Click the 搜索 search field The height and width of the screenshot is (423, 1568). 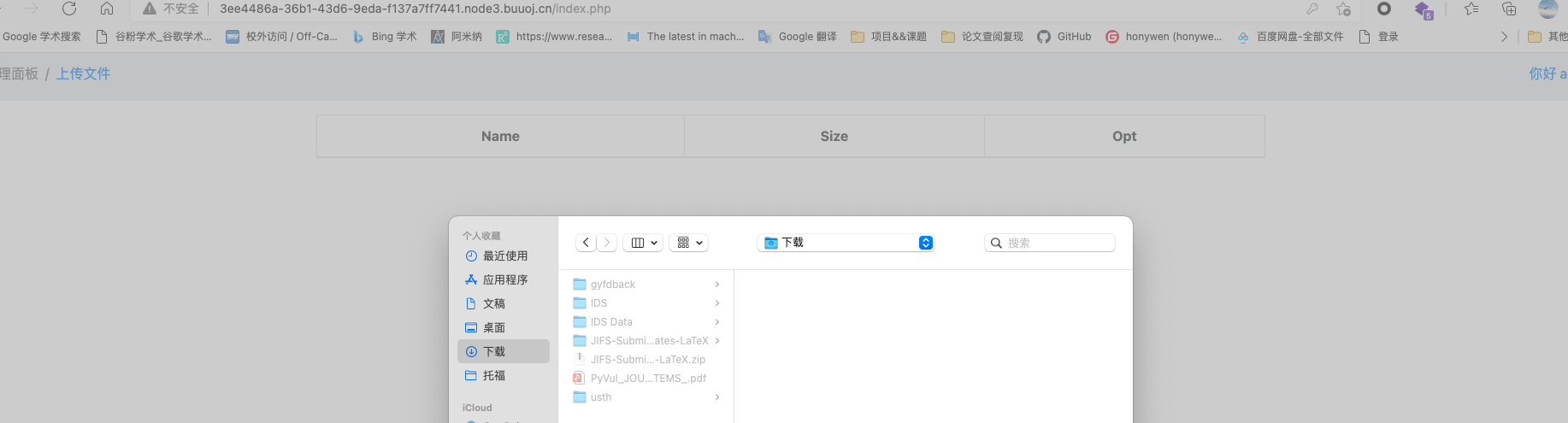tap(1050, 243)
